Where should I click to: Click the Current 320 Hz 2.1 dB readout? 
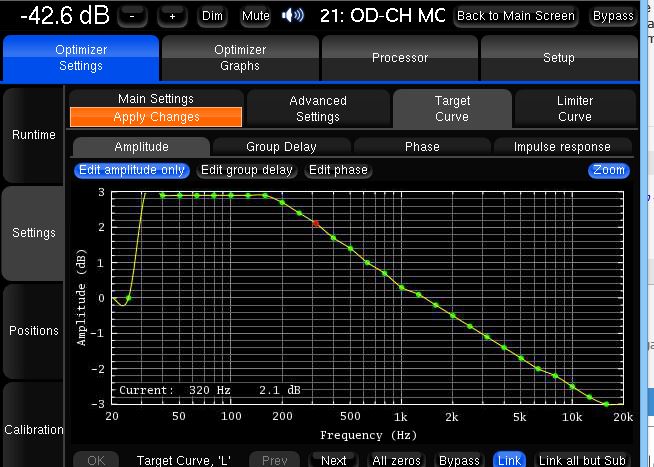[209, 390]
